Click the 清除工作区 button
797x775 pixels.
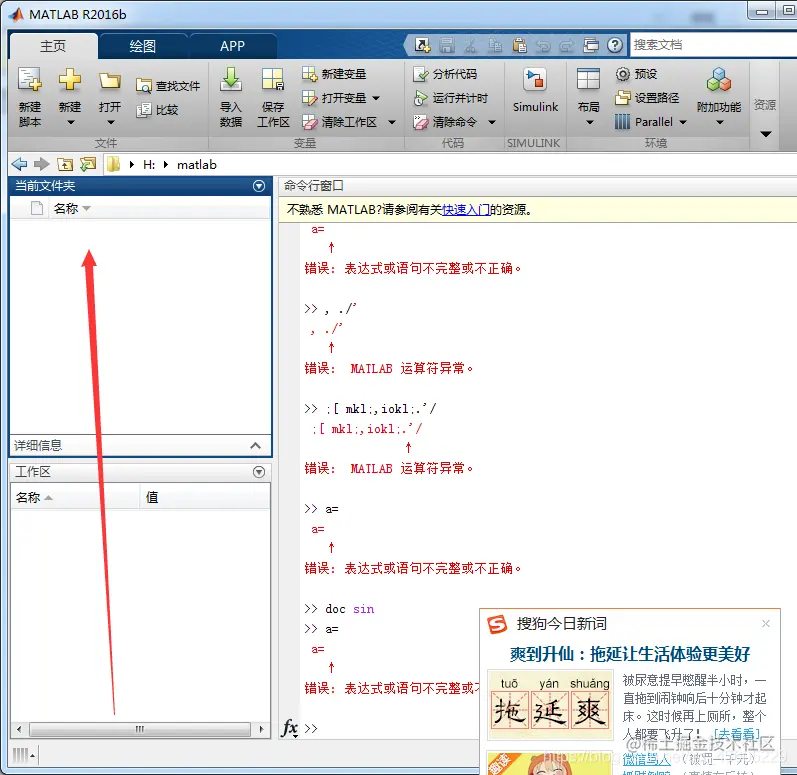coord(340,122)
